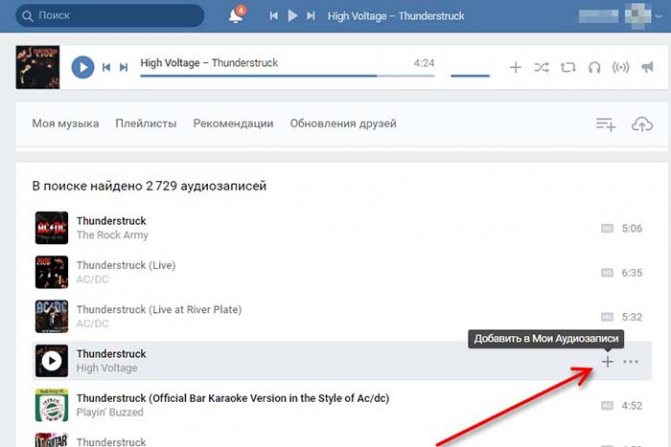Play the Karaoke Version track cover
The image size is (671, 447).
point(51,405)
